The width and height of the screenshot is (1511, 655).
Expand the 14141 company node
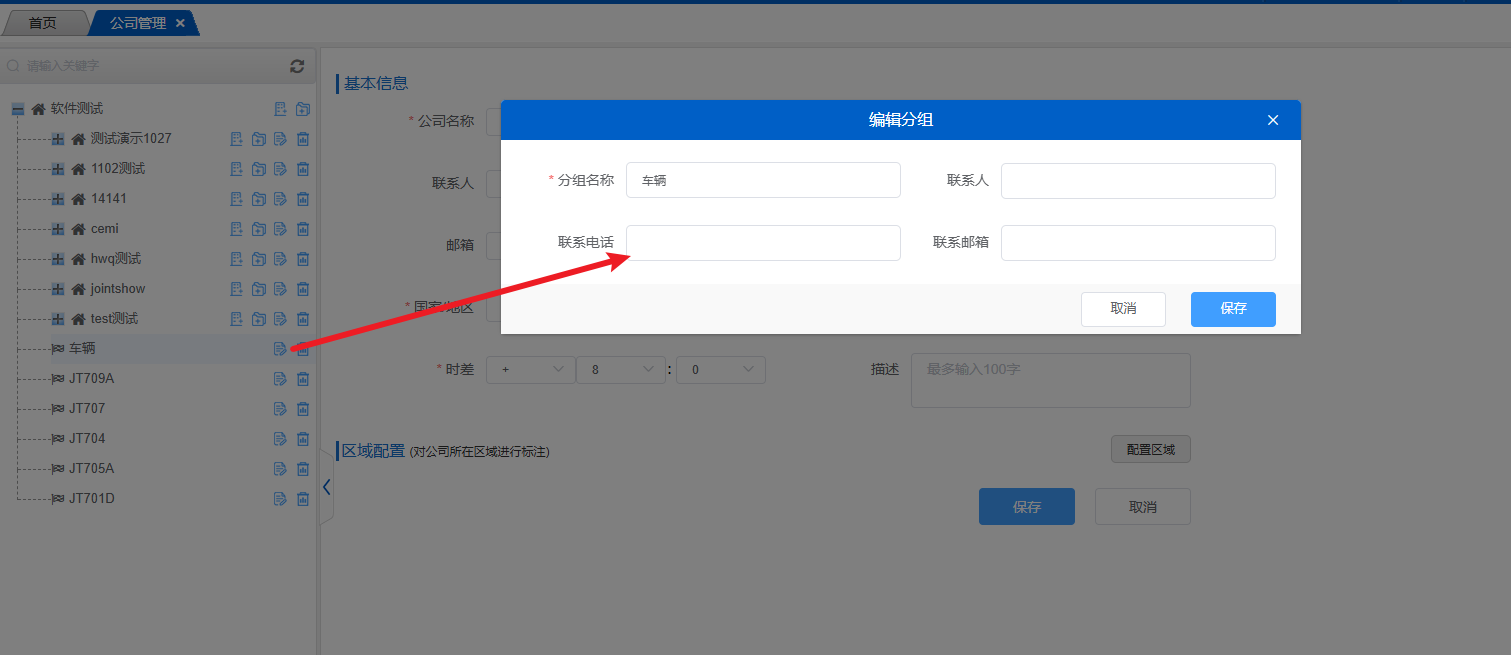pos(58,199)
